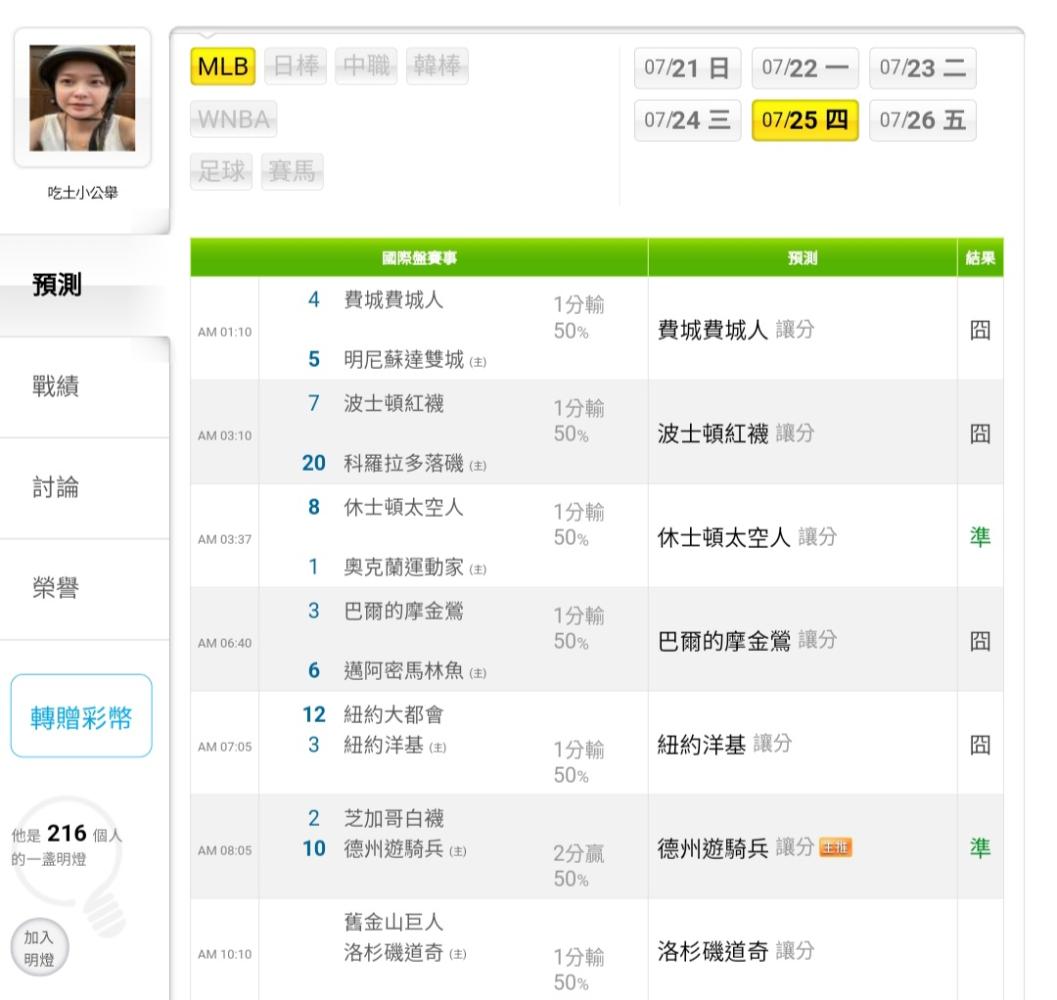Screen dimensions: 1057x1000
Task: Click team 紐約大都會
Action: pyautogui.click(x=394, y=715)
